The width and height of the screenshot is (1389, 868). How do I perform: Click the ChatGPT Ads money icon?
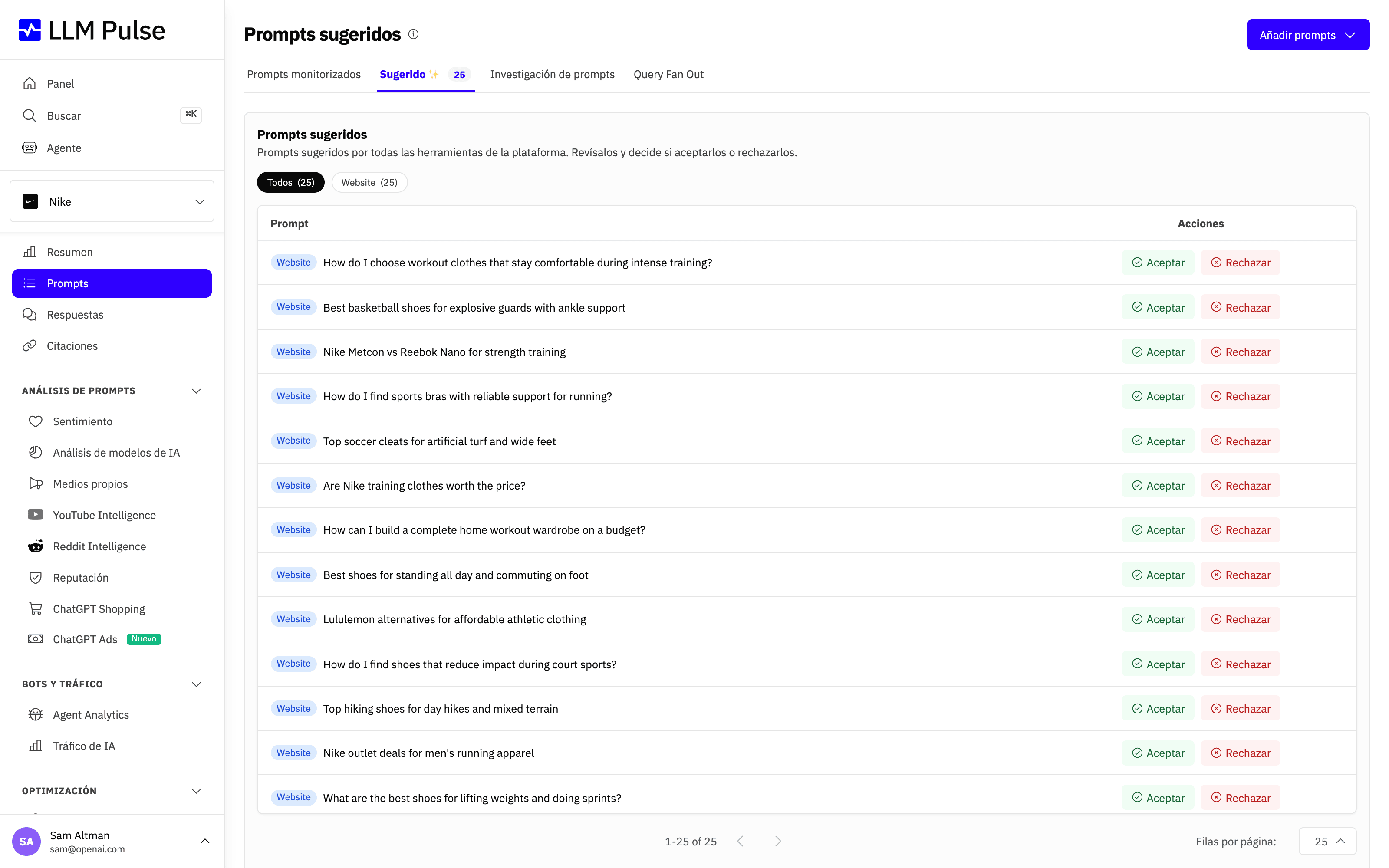coord(36,639)
